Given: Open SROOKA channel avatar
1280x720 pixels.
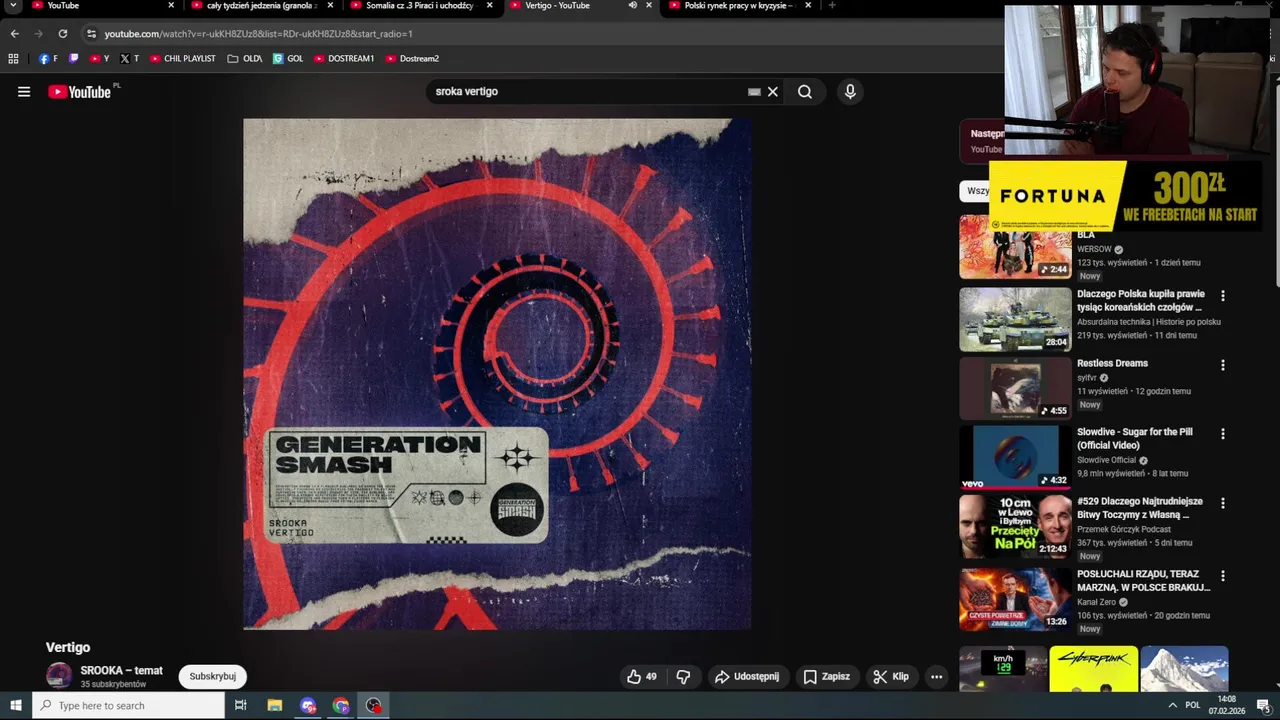Looking at the screenshot, I should (59, 676).
